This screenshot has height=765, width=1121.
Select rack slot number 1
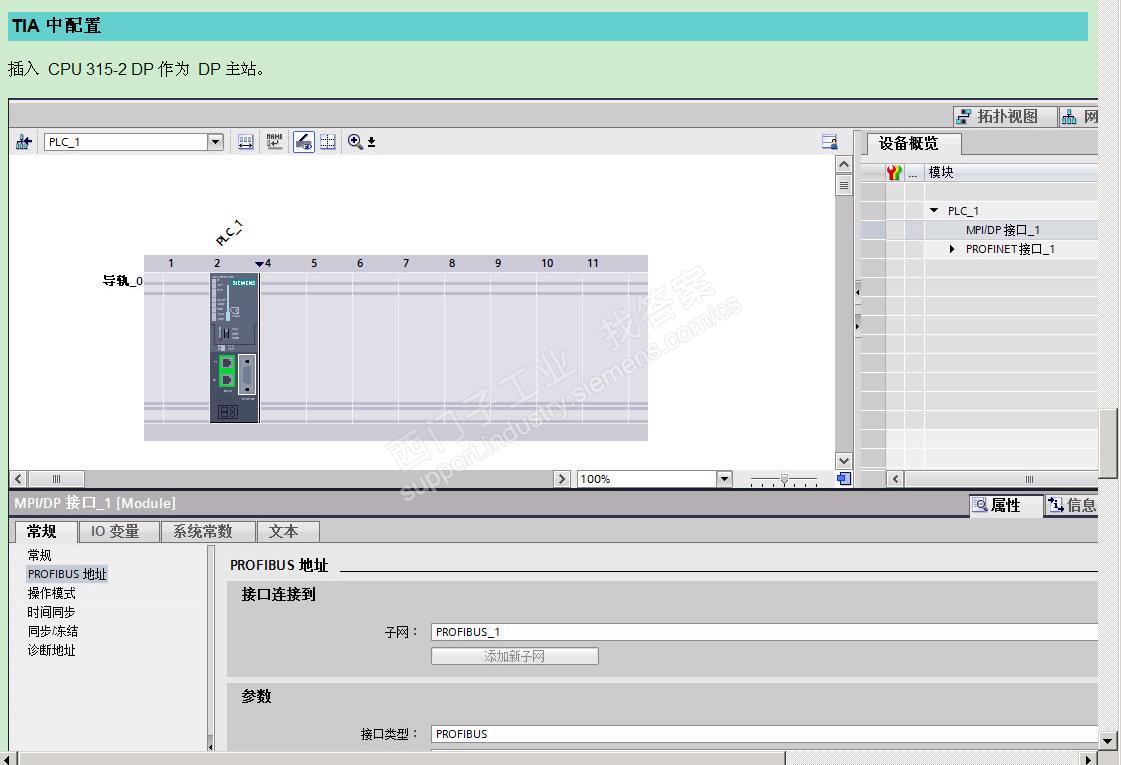tap(171, 263)
